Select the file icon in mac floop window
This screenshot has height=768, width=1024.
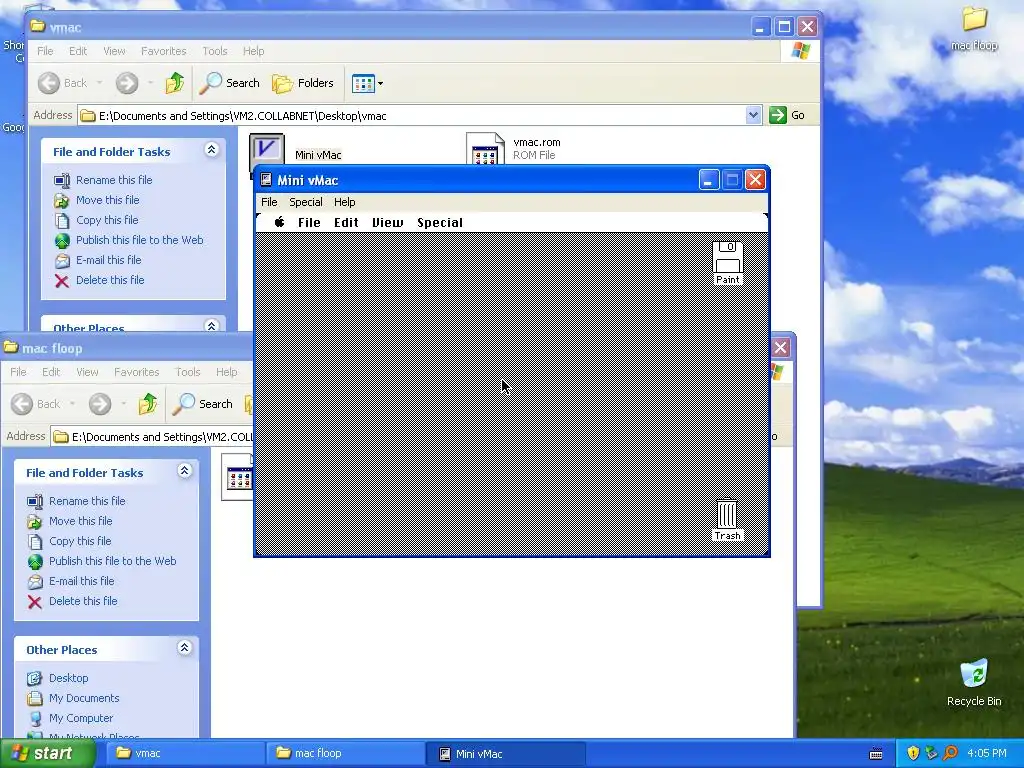click(x=237, y=477)
